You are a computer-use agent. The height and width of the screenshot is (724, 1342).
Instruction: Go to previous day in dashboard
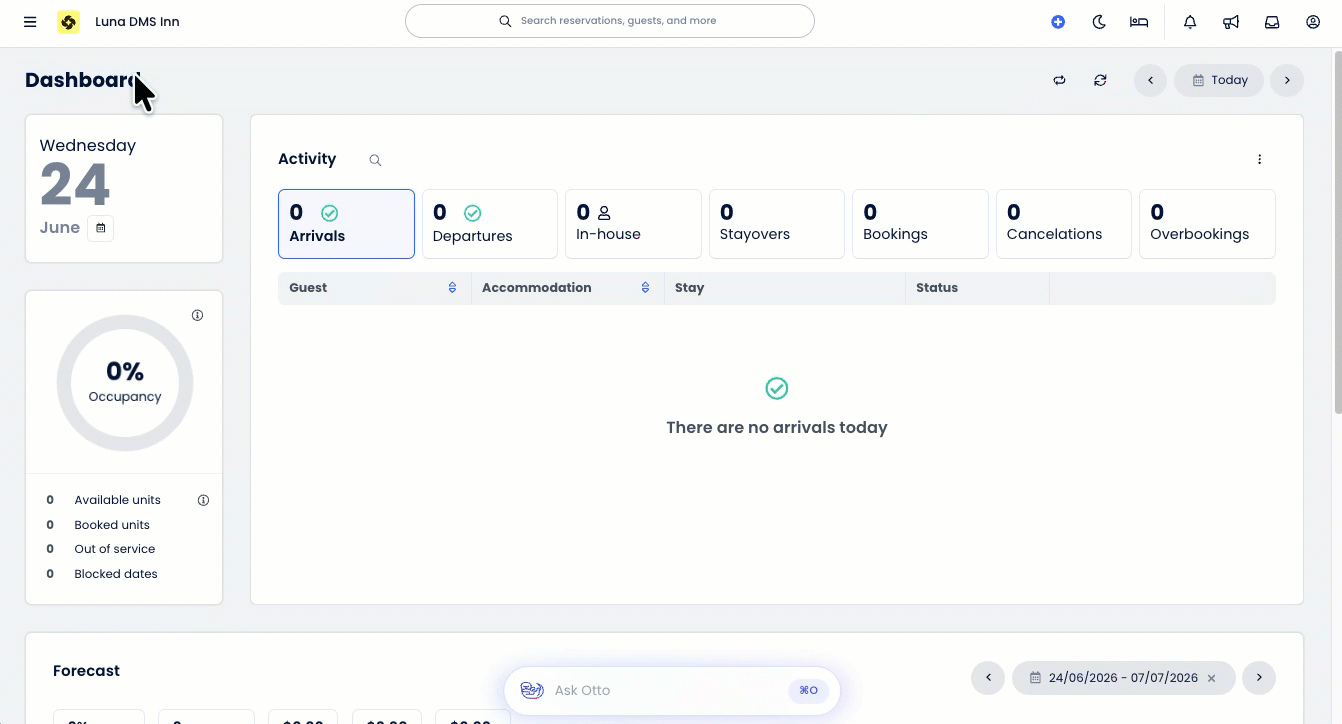[1150, 80]
